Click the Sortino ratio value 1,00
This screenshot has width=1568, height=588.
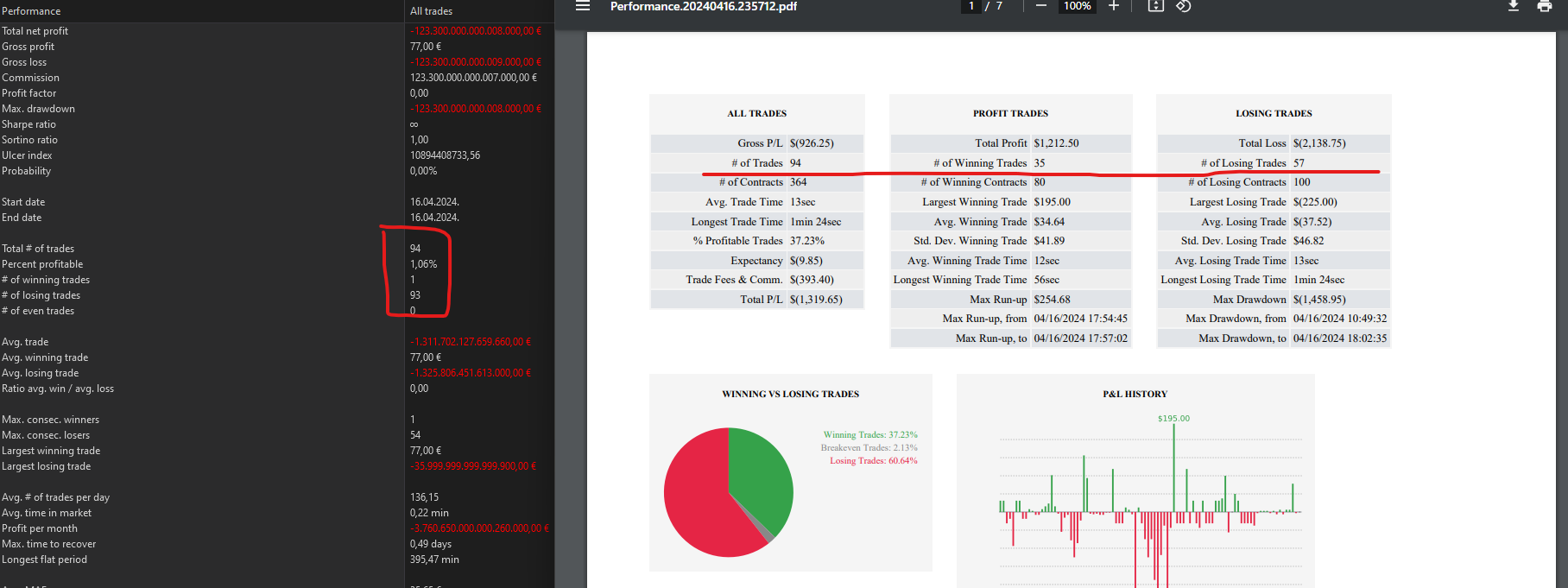(x=419, y=140)
